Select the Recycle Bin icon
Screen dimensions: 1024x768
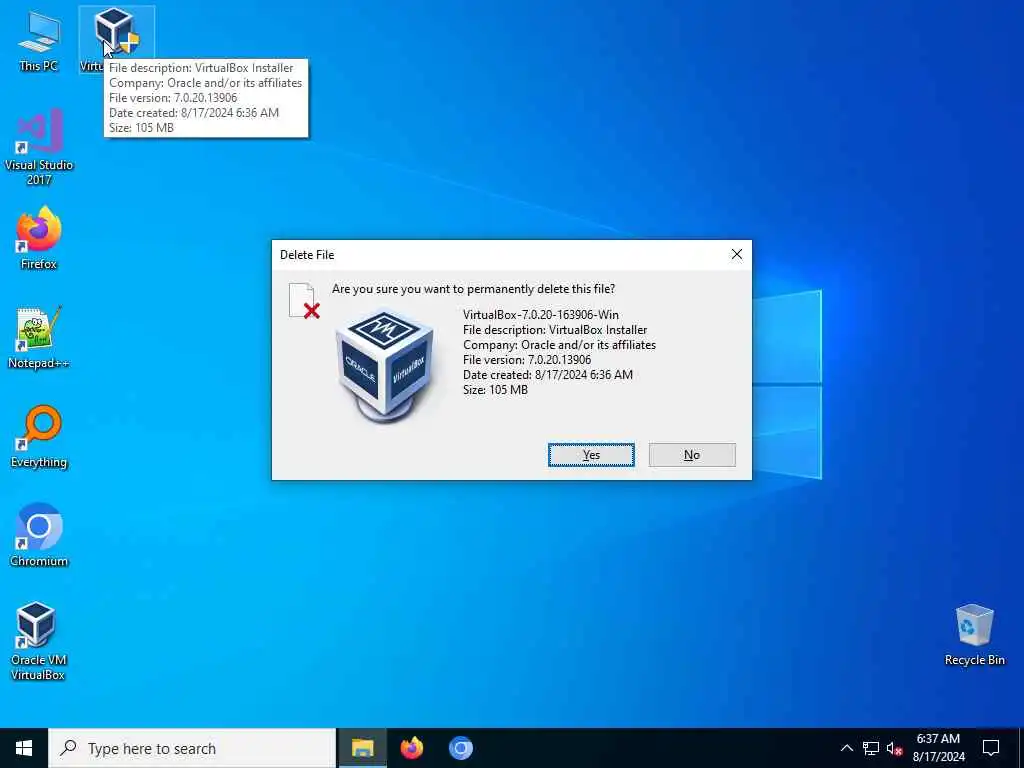click(x=974, y=635)
